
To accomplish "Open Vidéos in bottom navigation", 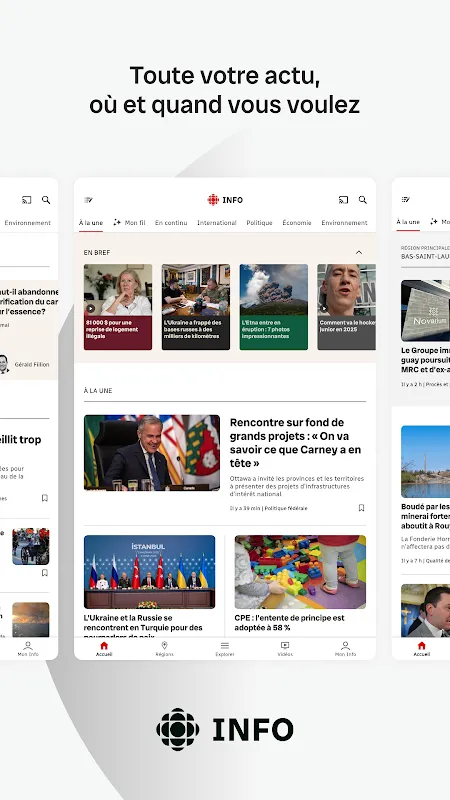I will (285, 649).
